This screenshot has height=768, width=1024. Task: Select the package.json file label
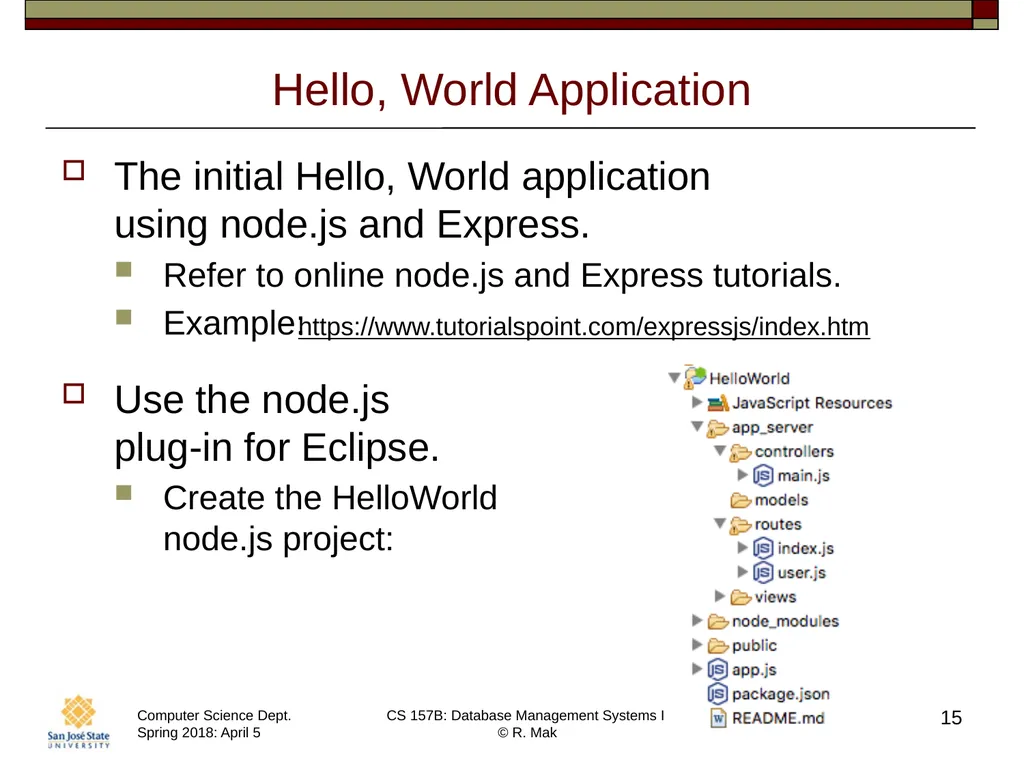[781, 694]
